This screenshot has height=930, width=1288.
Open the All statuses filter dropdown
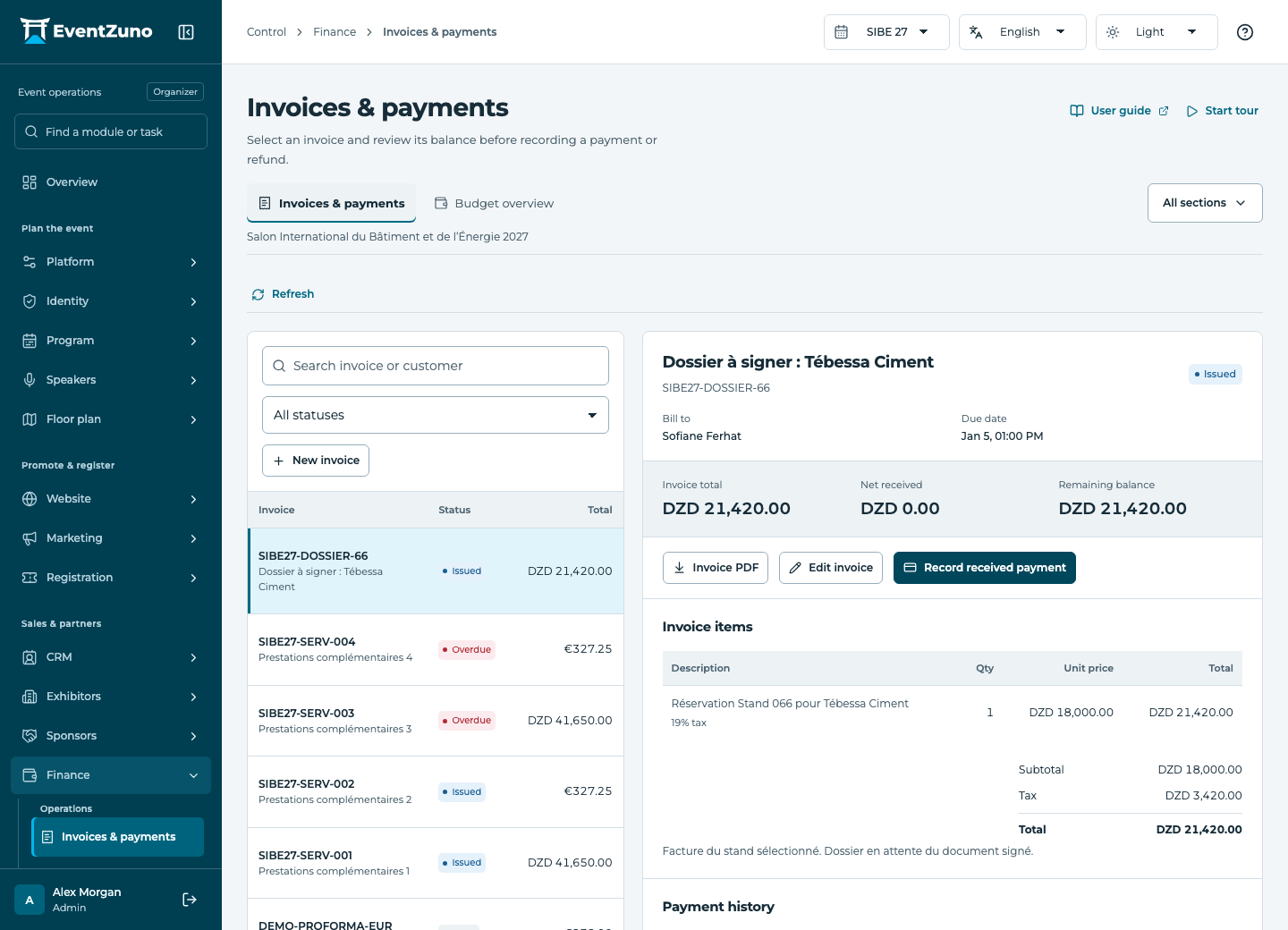(436, 415)
